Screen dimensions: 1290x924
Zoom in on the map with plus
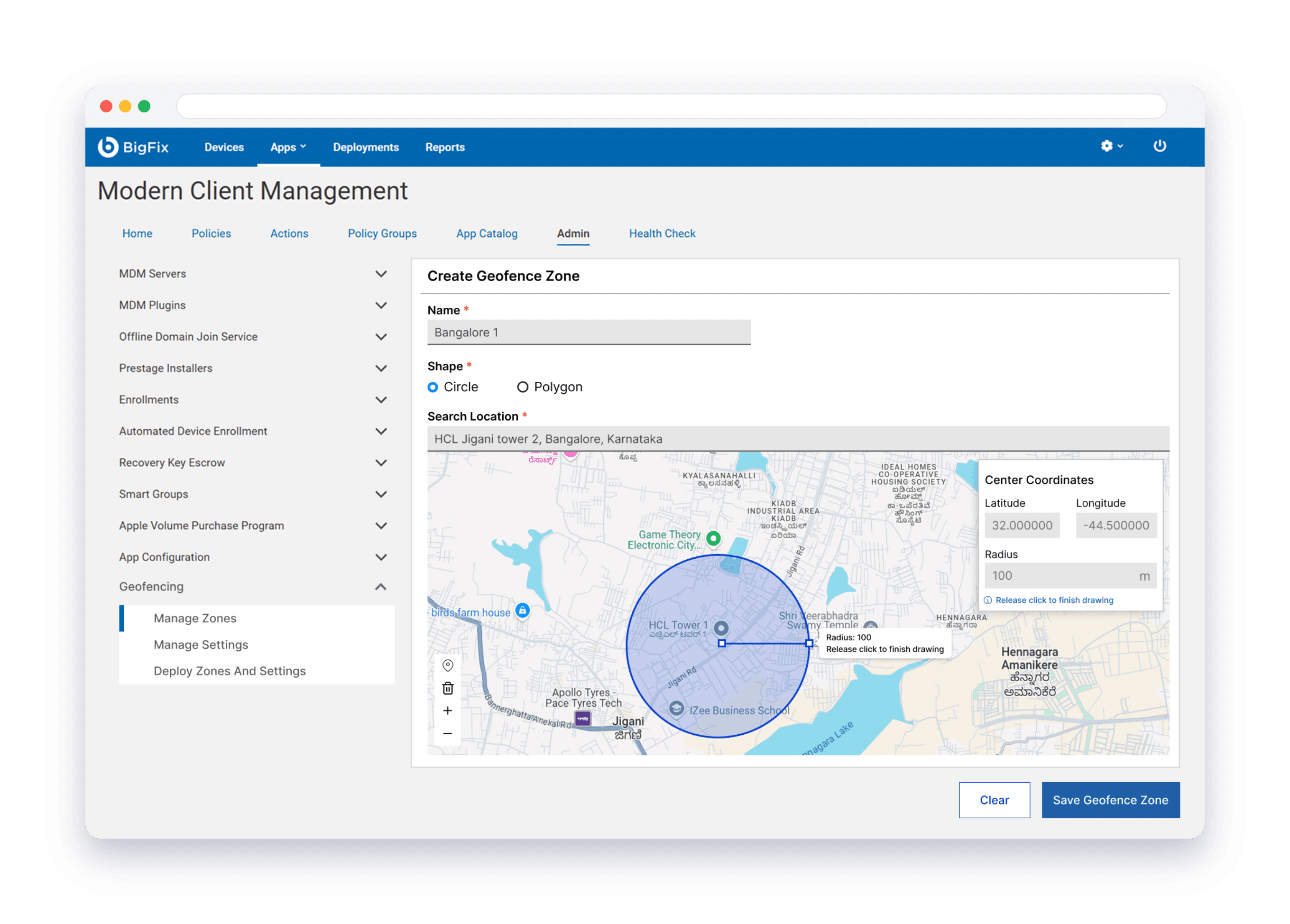point(448,711)
